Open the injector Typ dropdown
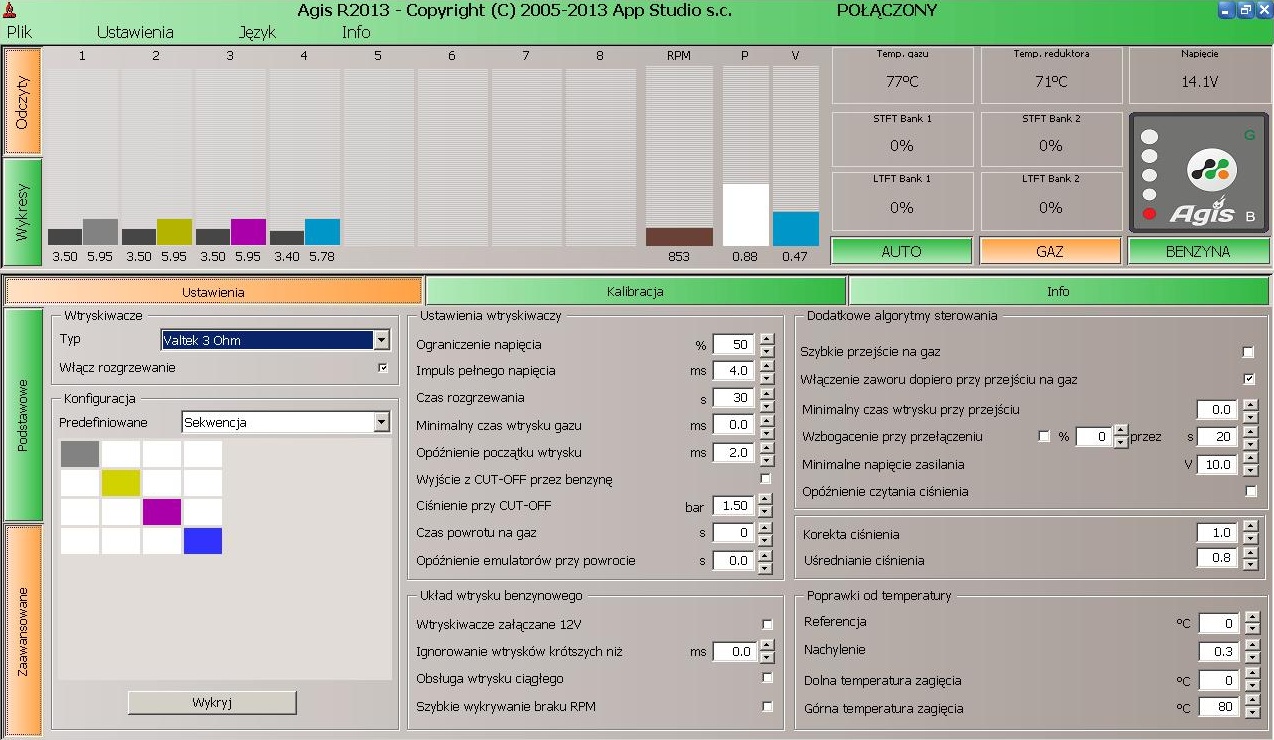The height and width of the screenshot is (740, 1274). click(x=380, y=340)
